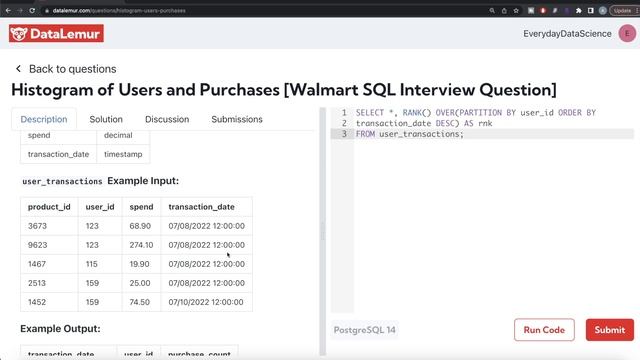
Task: Click the red Submit button
Action: pos(610,330)
